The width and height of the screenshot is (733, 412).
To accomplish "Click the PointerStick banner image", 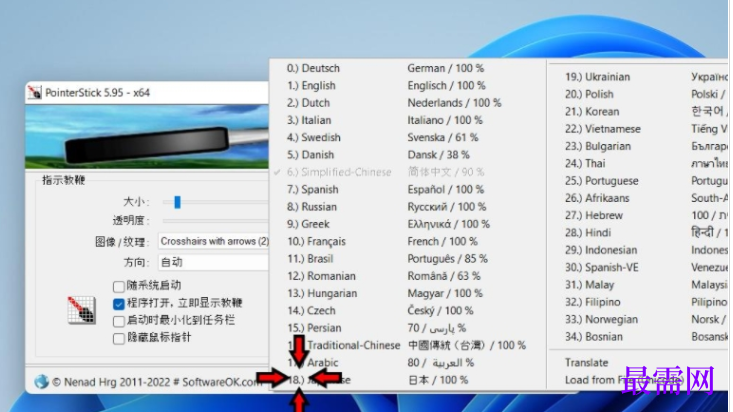I will (x=147, y=137).
